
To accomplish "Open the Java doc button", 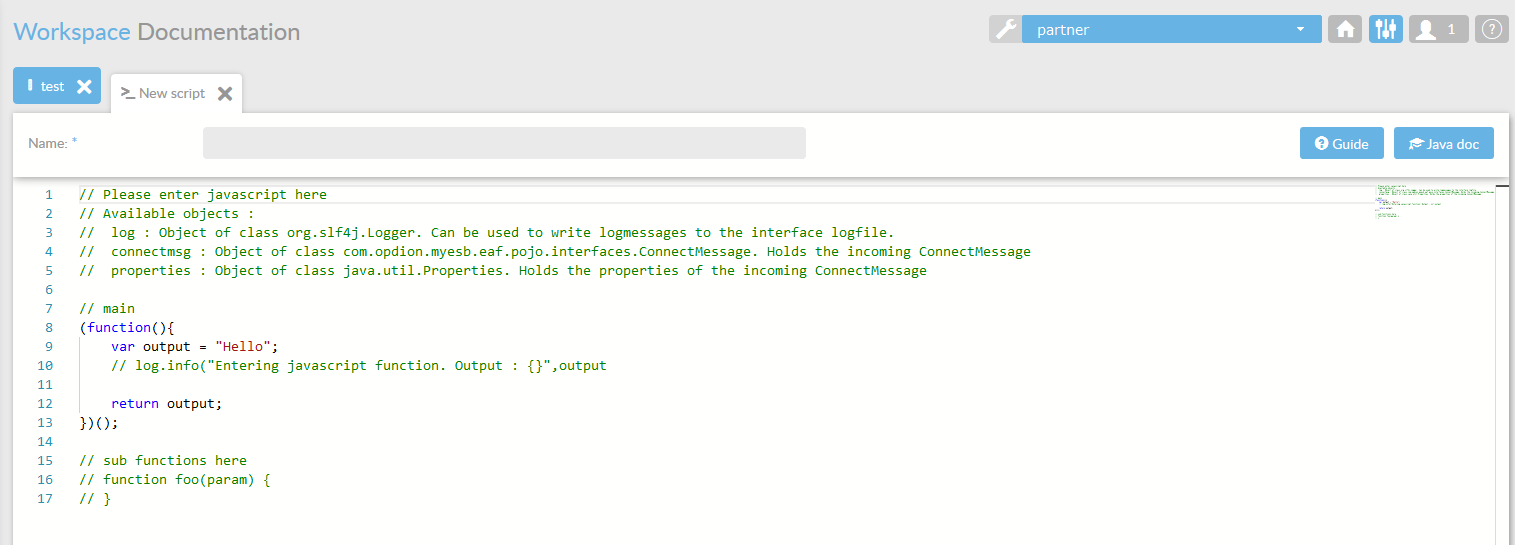I will coord(1443,143).
